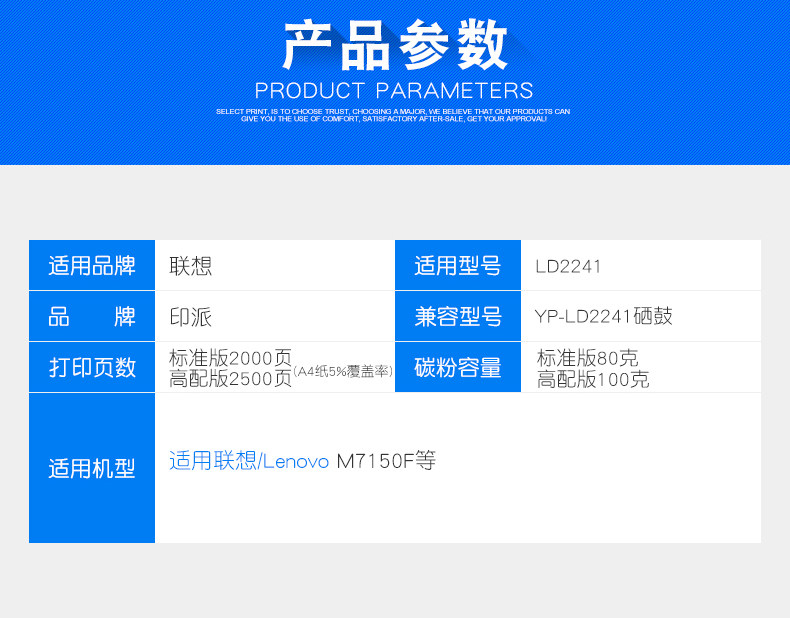Click the 标准版80克 text

[x=587, y=358]
